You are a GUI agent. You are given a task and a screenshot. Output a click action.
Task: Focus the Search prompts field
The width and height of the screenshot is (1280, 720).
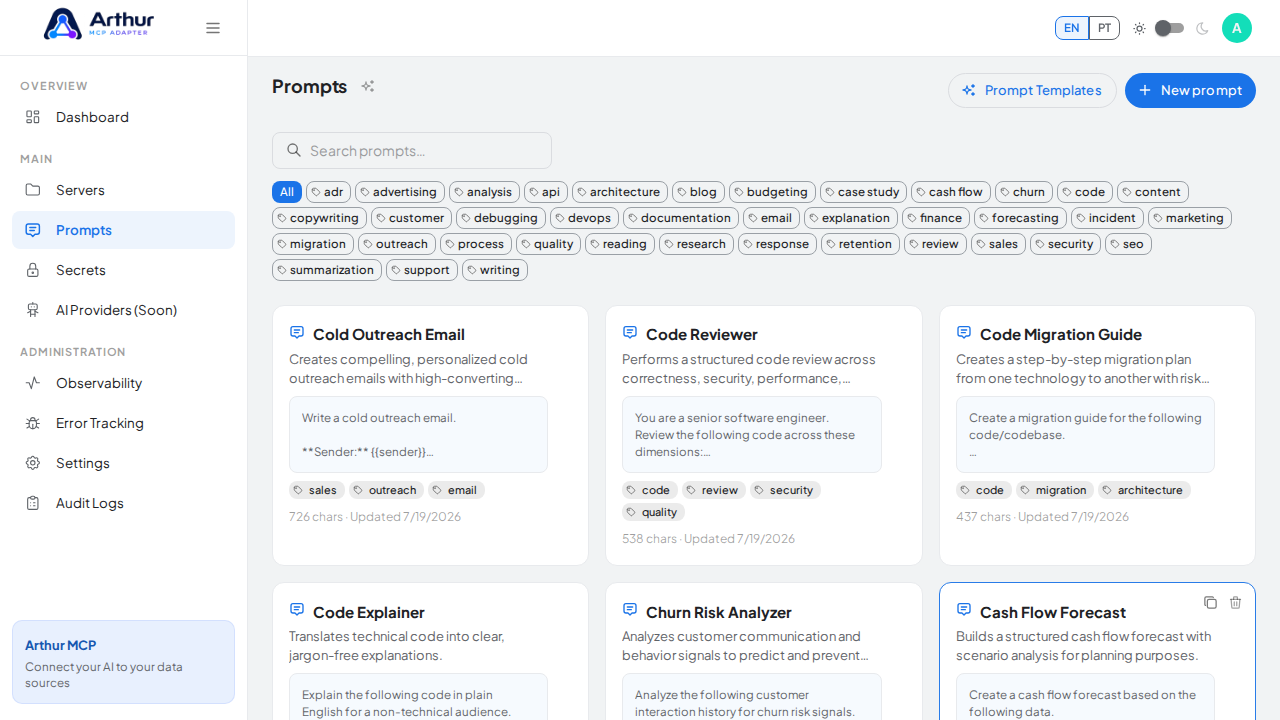pyautogui.click(x=412, y=150)
